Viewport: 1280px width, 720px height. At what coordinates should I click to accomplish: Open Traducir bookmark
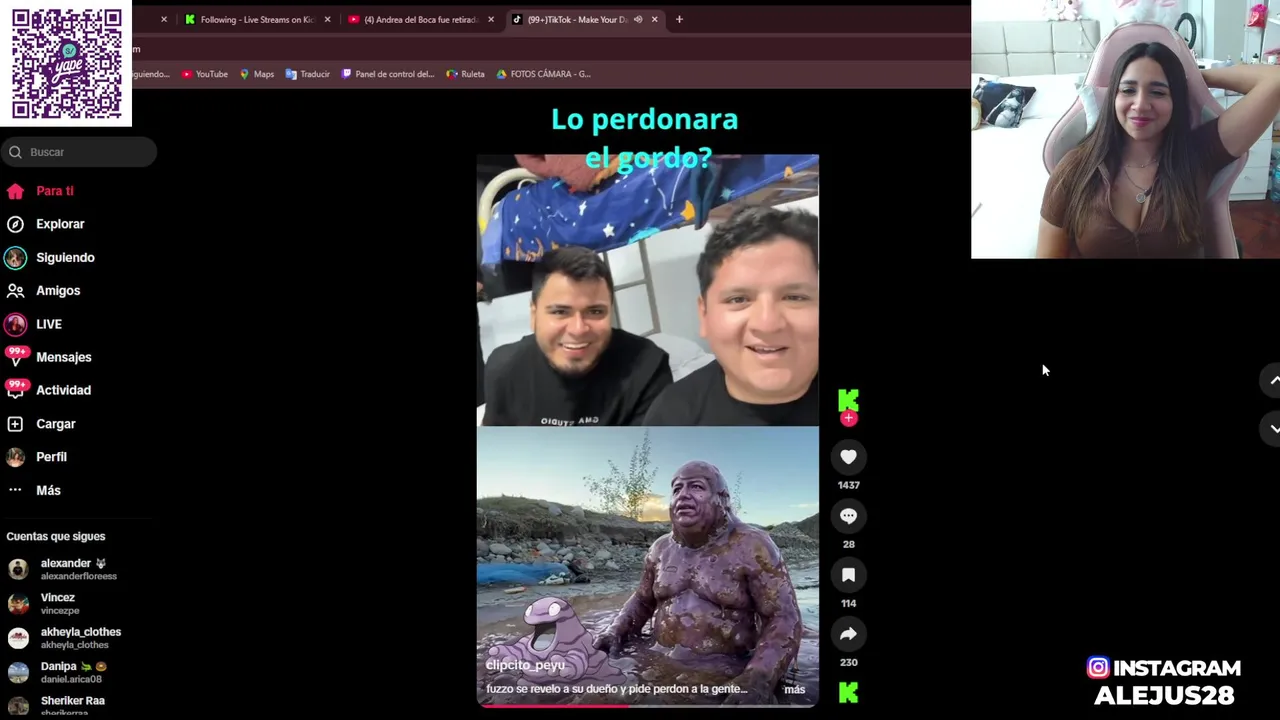(x=307, y=74)
